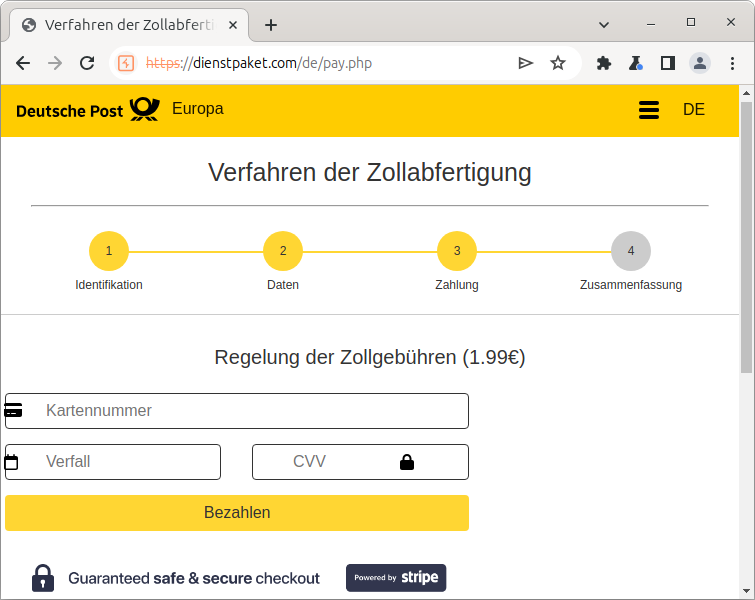Click step 4 Zusammenfassung circle
755x600 pixels.
(631, 251)
